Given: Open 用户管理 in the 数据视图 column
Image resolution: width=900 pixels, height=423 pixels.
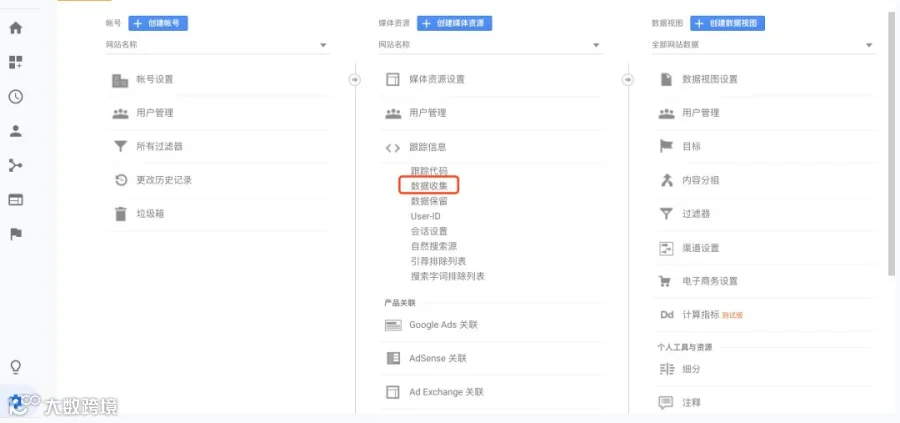Looking at the screenshot, I should [700, 113].
